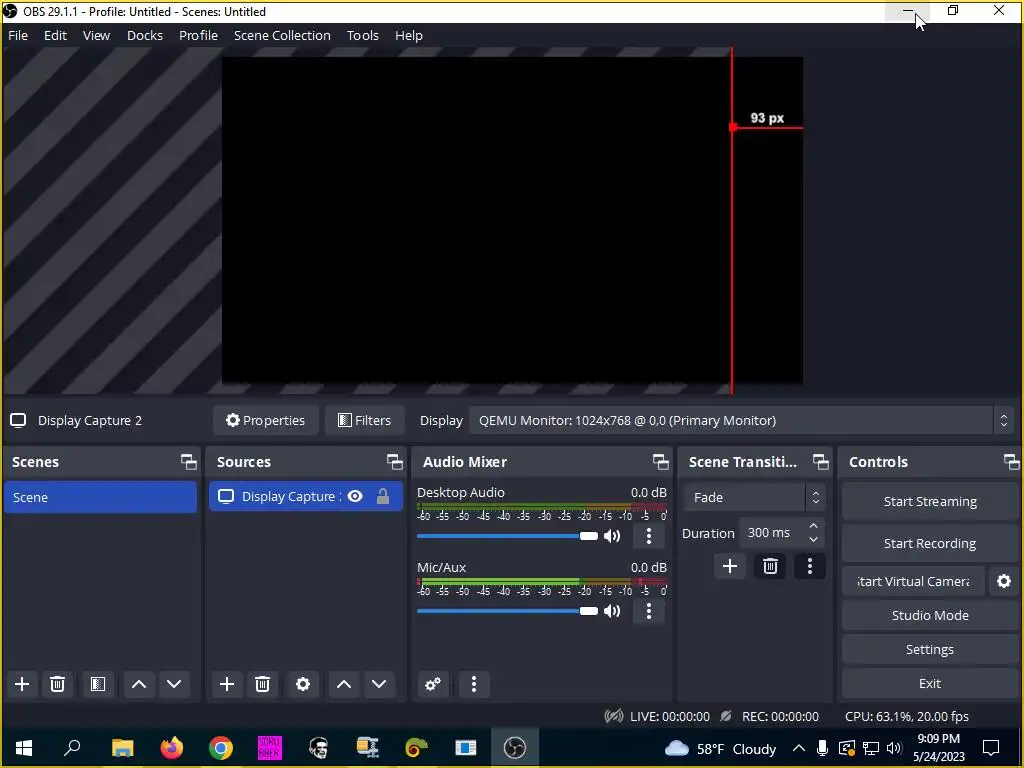The image size is (1024, 768).
Task: Open Audio Mixer bottom three-dot menu
Action: (x=474, y=684)
